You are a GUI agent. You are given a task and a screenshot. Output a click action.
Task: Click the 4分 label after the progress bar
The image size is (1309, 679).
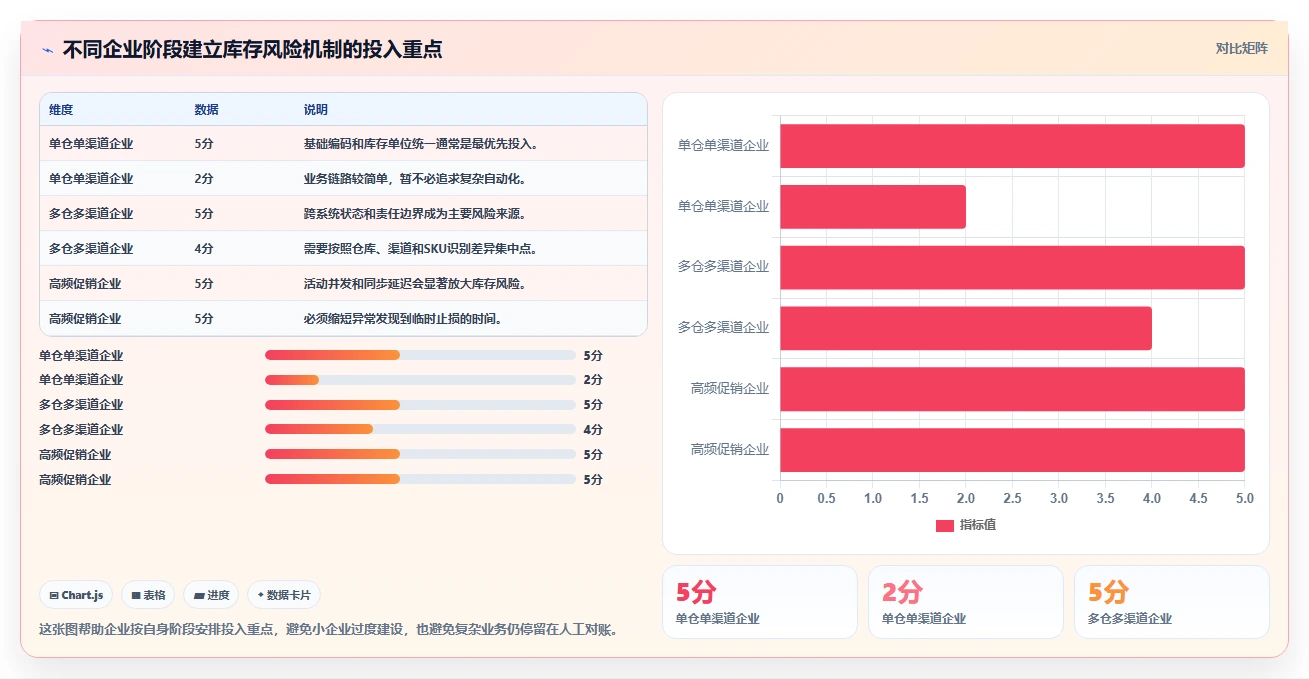click(x=593, y=430)
